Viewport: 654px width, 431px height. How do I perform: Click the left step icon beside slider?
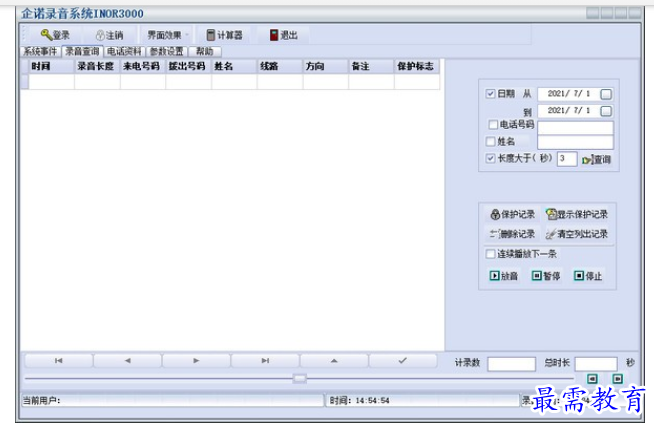[x=592, y=378]
